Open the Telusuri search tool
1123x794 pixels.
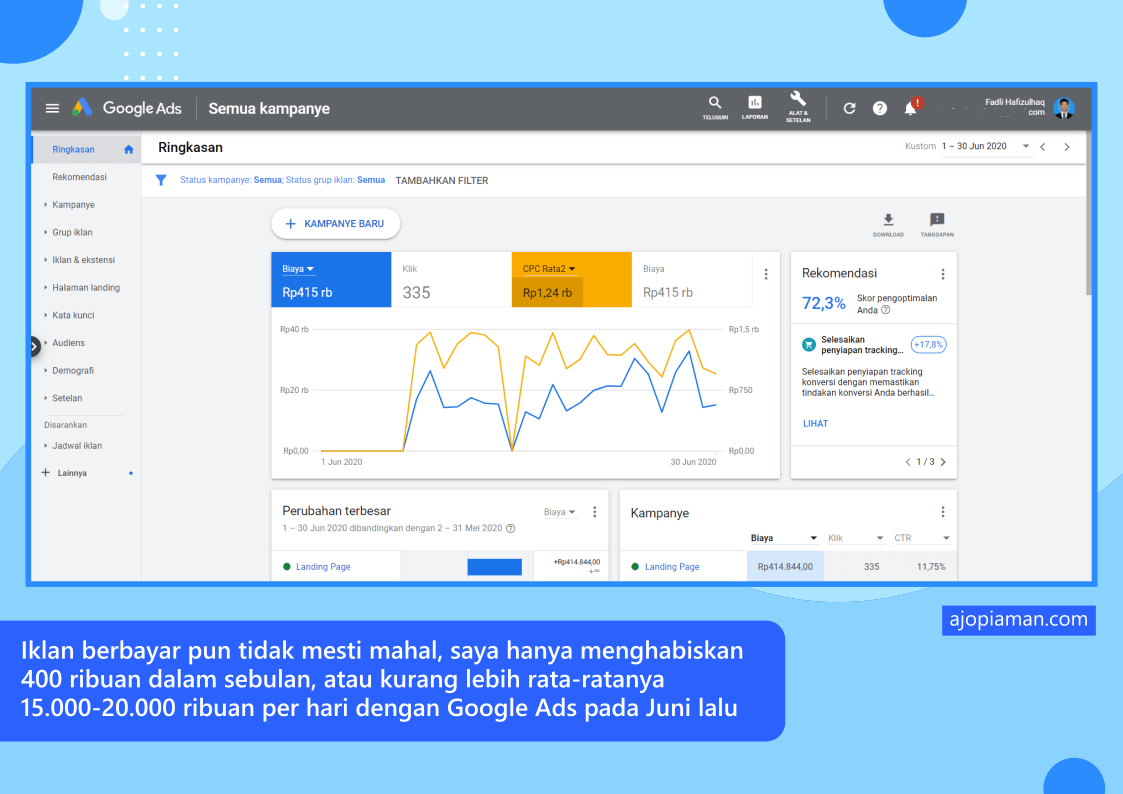pyautogui.click(x=715, y=107)
